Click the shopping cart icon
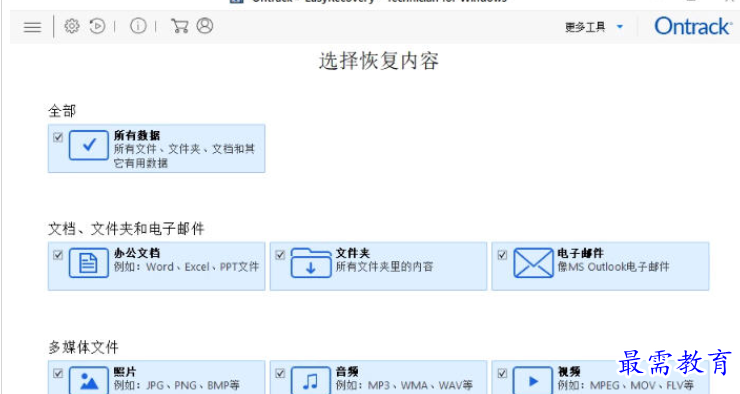740x394 pixels. [179, 26]
